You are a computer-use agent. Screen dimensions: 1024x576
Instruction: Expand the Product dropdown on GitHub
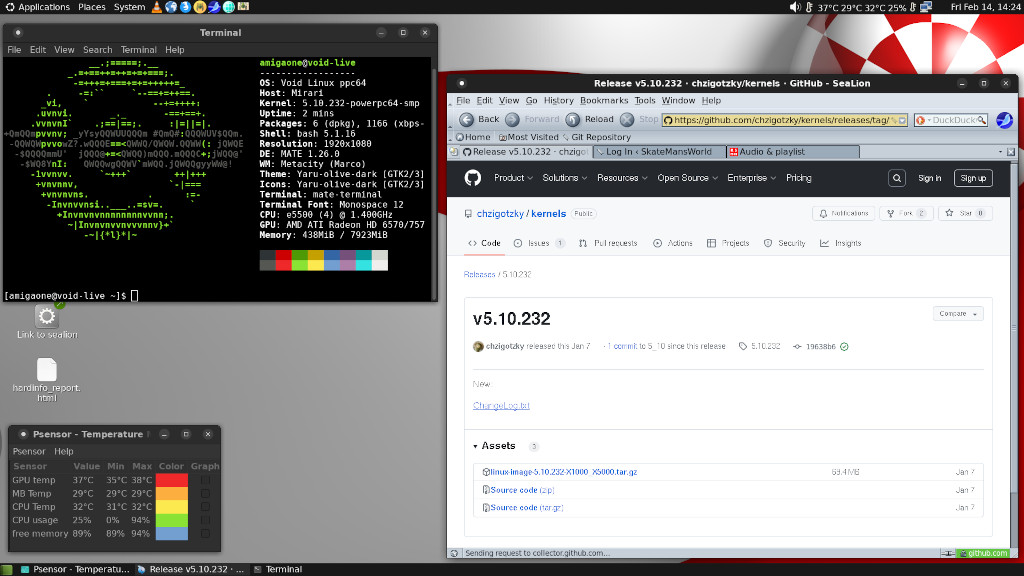pyautogui.click(x=513, y=178)
